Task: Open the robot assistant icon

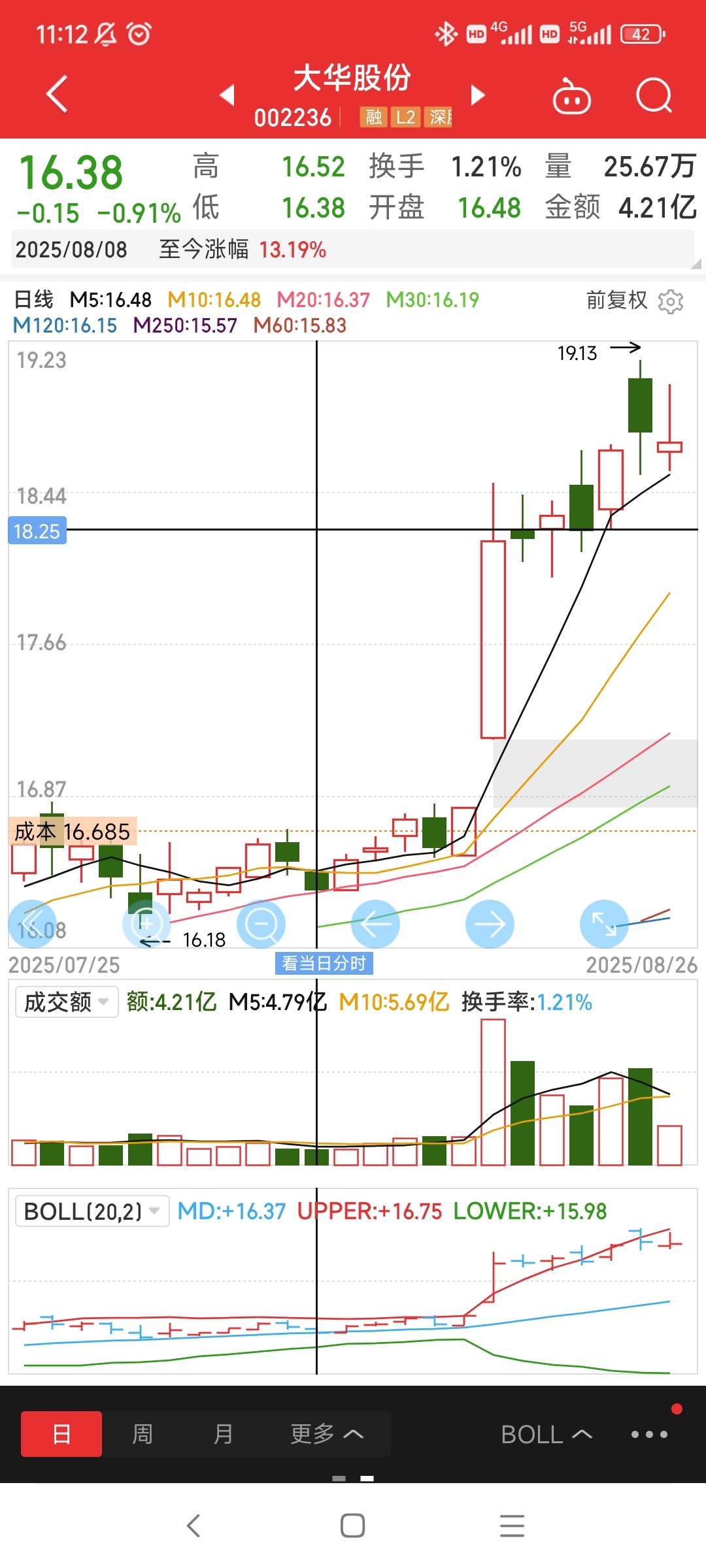Action: tap(571, 96)
